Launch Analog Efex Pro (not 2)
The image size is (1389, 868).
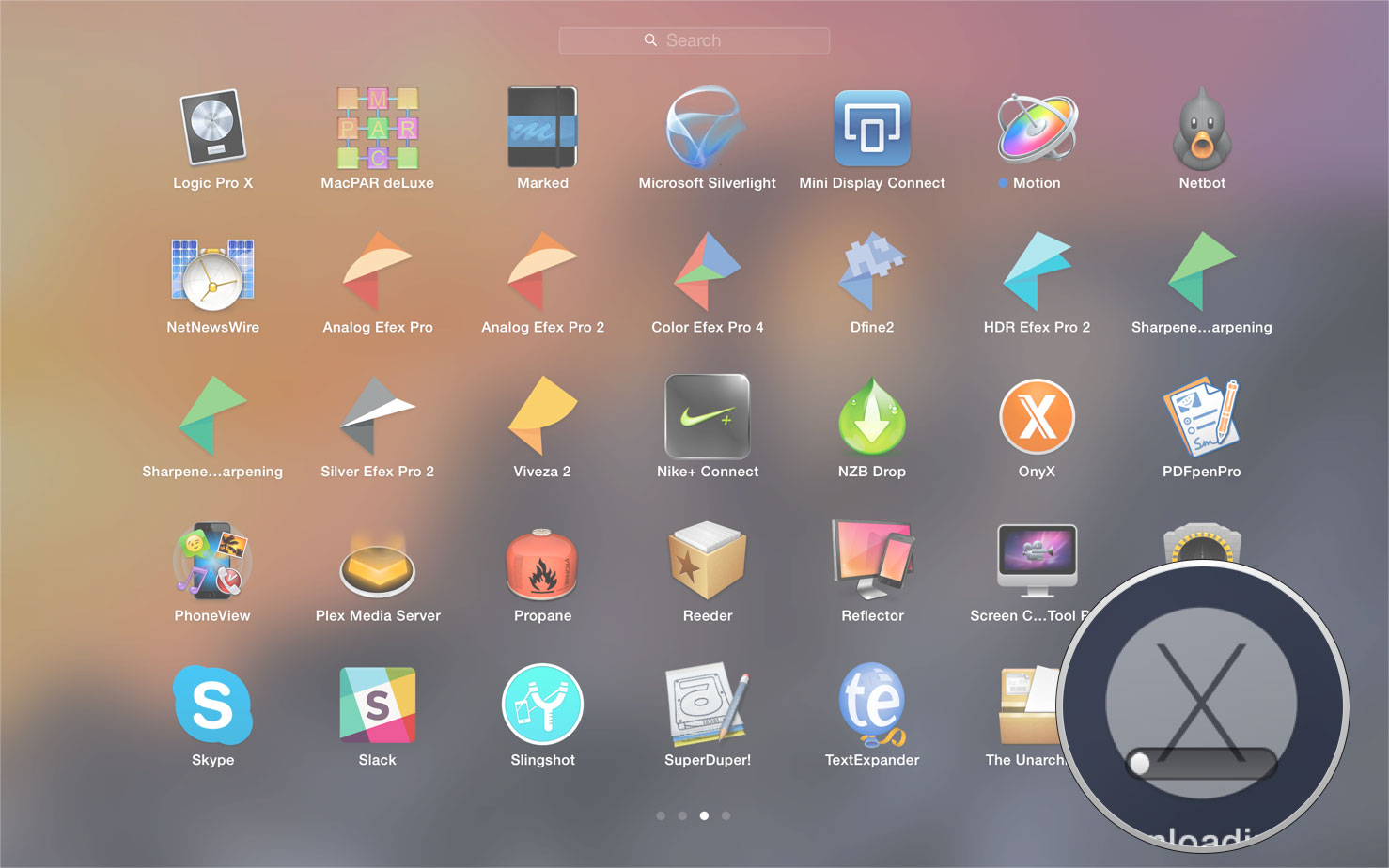[378, 271]
